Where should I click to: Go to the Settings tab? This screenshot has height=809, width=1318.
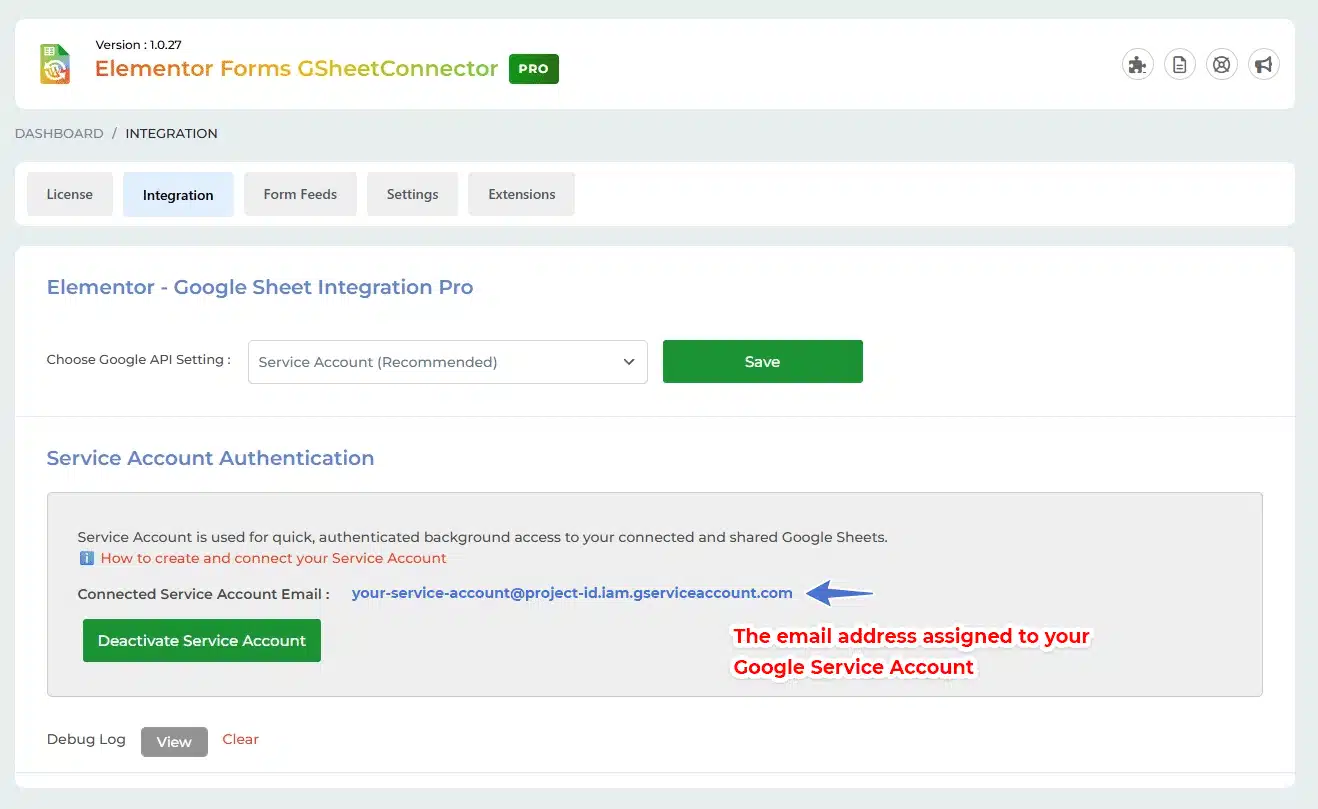click(x=412, y=195)
